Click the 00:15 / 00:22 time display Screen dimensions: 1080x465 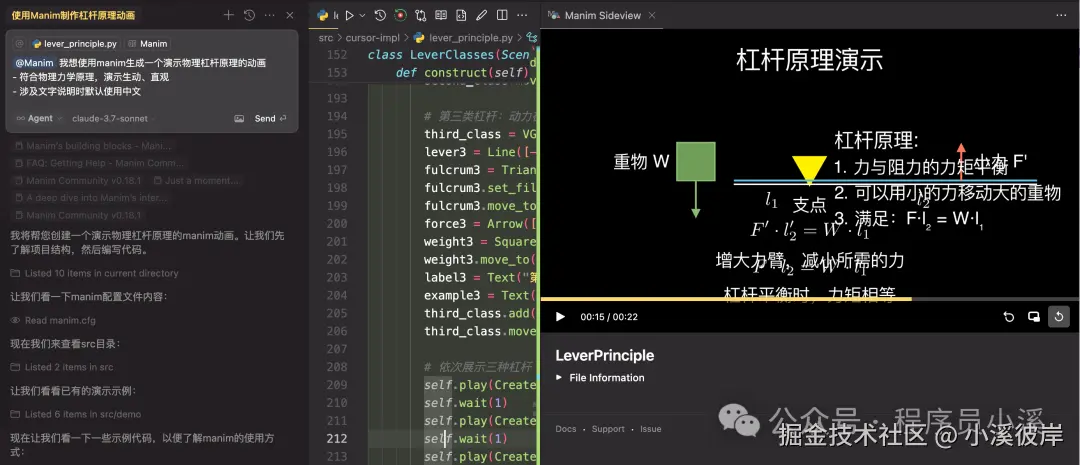(x=609, y=317)
